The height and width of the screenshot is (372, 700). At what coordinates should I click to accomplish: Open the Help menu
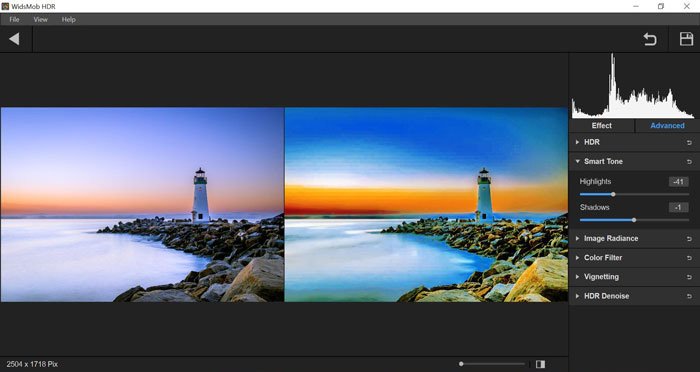tap(68, 20)
